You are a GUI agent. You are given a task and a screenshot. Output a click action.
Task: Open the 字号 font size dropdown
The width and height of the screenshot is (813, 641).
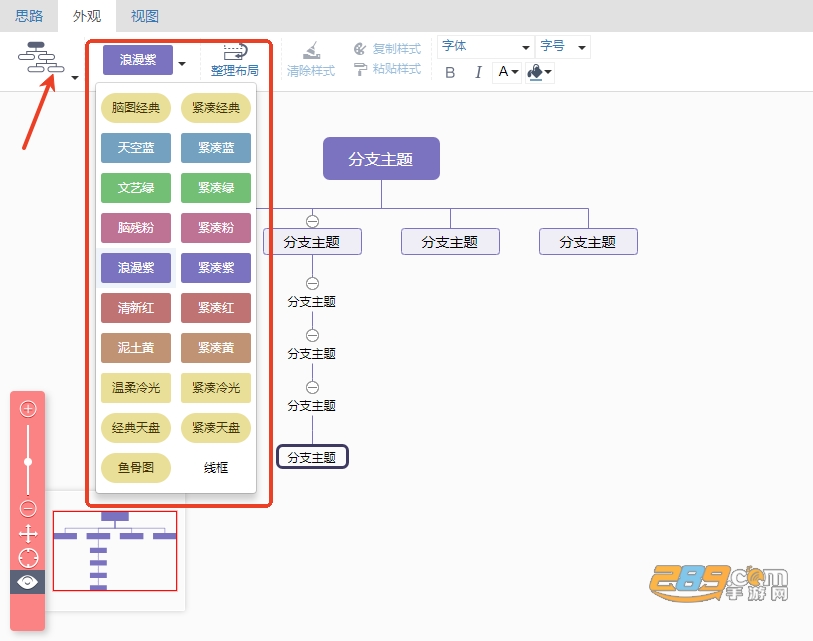point(563,47)
